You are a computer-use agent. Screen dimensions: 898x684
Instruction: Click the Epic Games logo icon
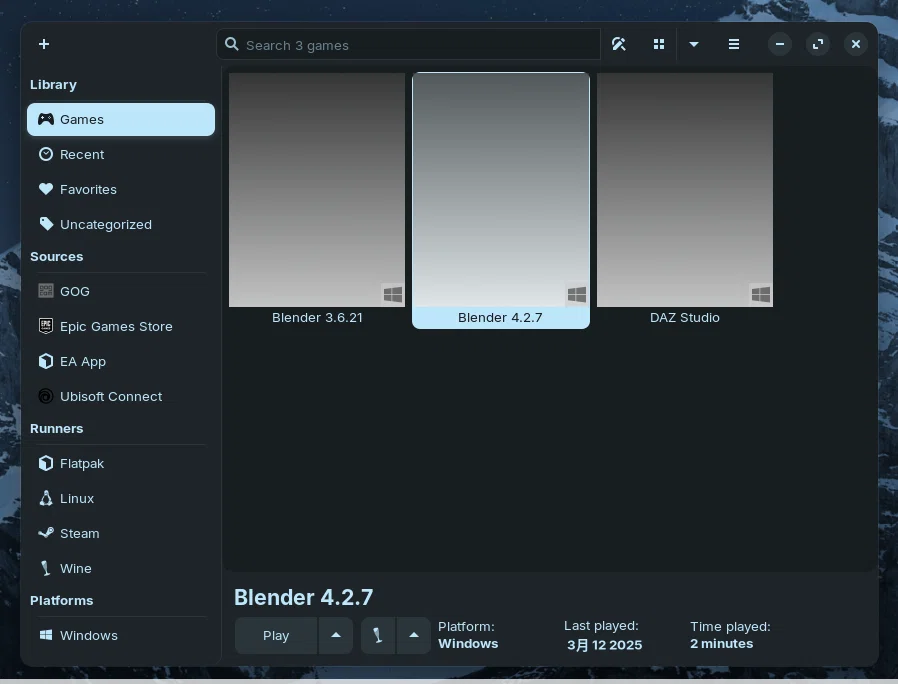click(46, 326)
